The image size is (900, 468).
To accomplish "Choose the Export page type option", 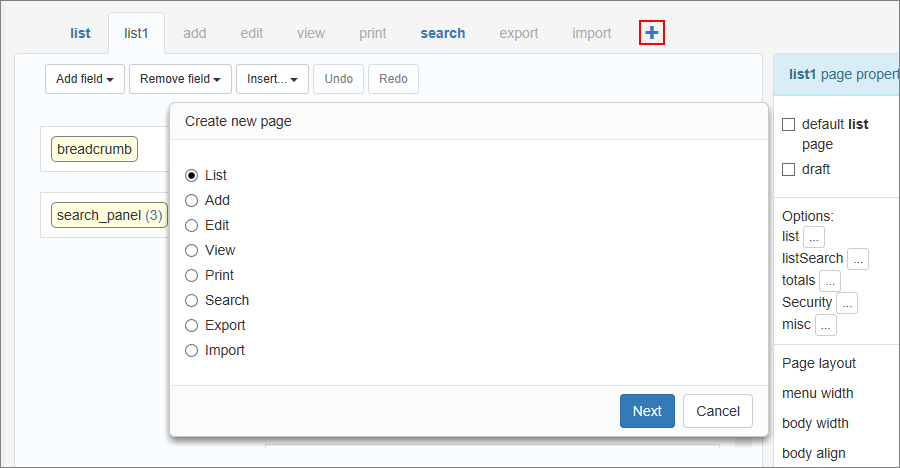I will (x=192, y=325).
